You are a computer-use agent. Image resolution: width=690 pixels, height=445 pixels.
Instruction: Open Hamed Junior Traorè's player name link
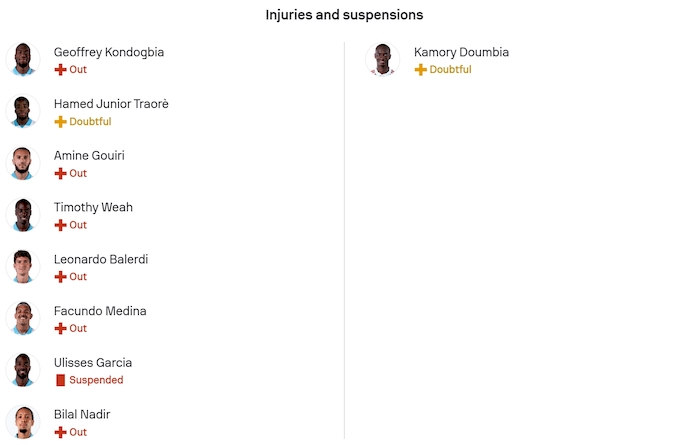[x=111, y=104]
